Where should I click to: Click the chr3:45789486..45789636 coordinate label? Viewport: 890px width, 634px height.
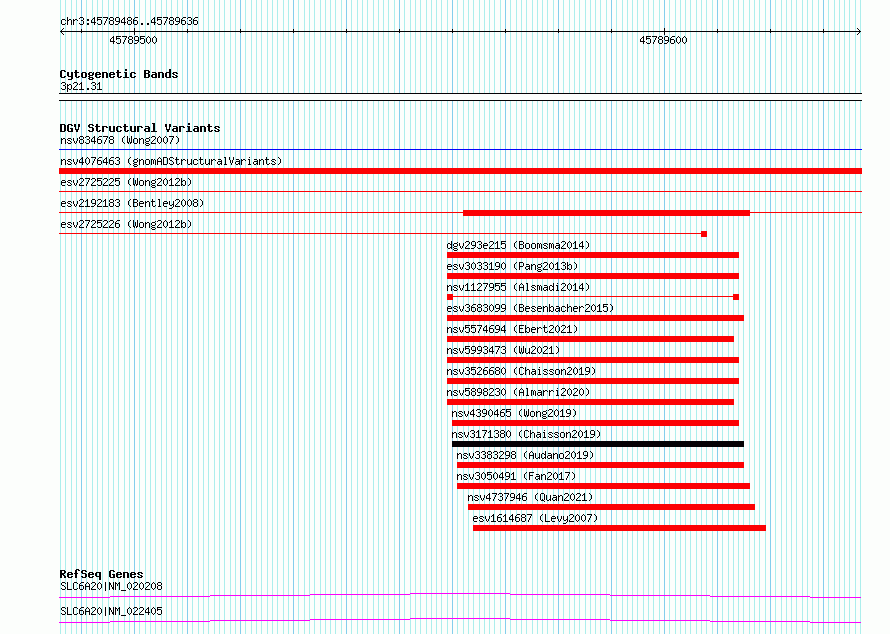click(129, 21)
